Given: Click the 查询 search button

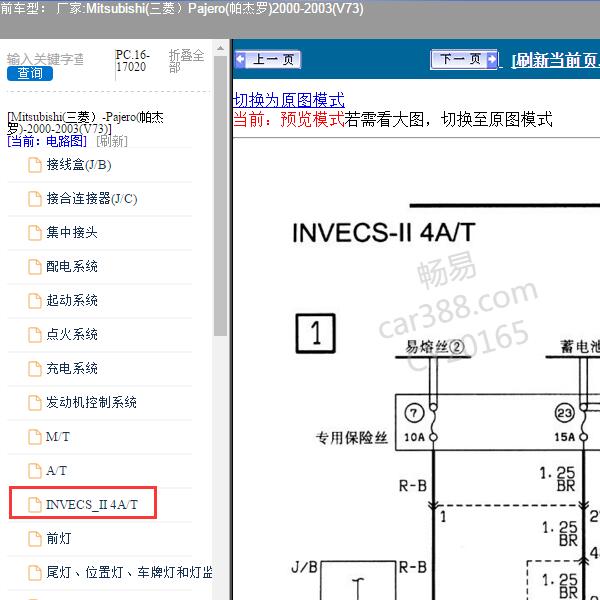Looking at the screenshot, I should 30,73.
